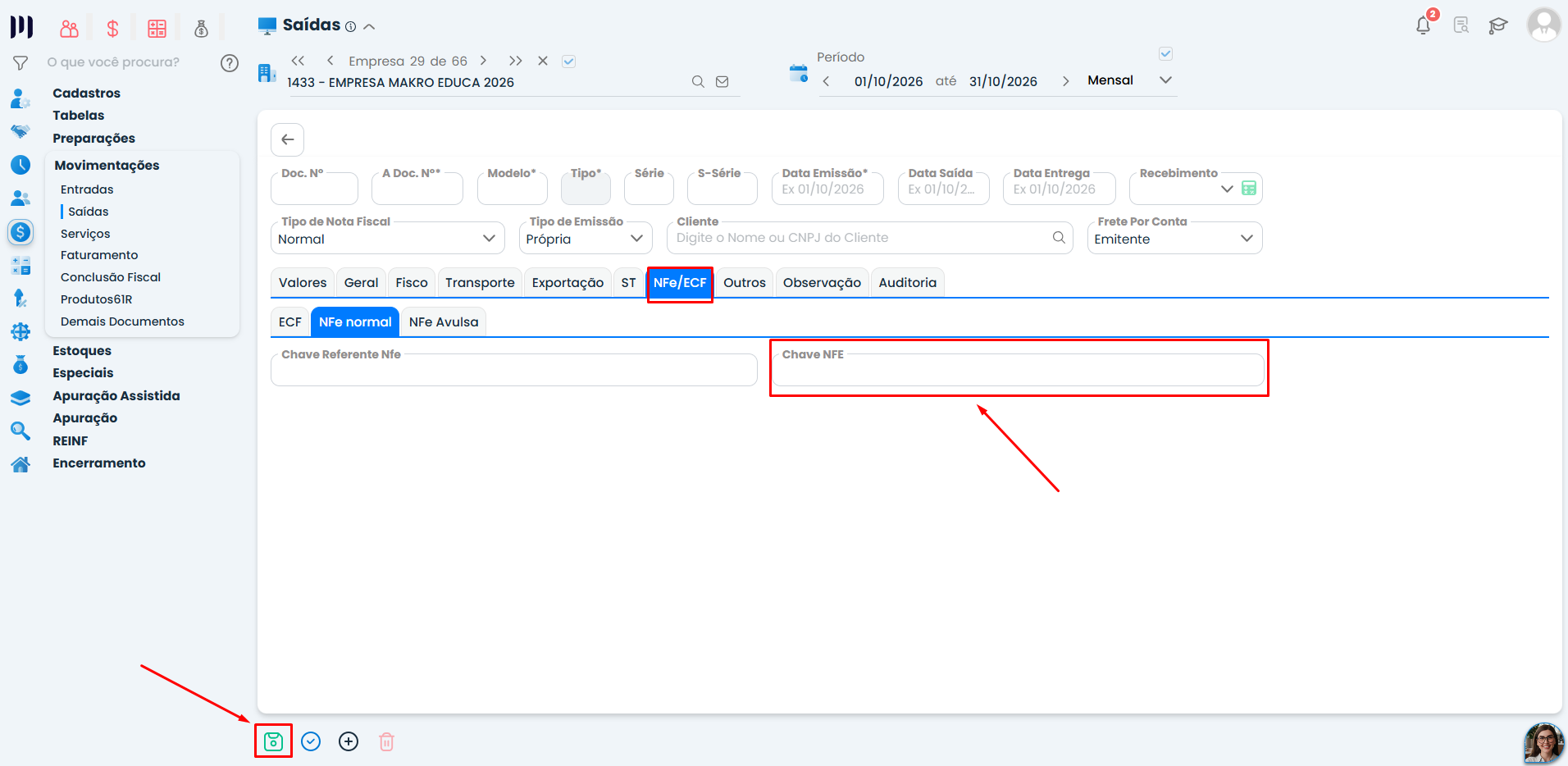Viewport: 1568px width, 766px height.
Task: Click the red trash delete icon
Action: tap(386, 741)
